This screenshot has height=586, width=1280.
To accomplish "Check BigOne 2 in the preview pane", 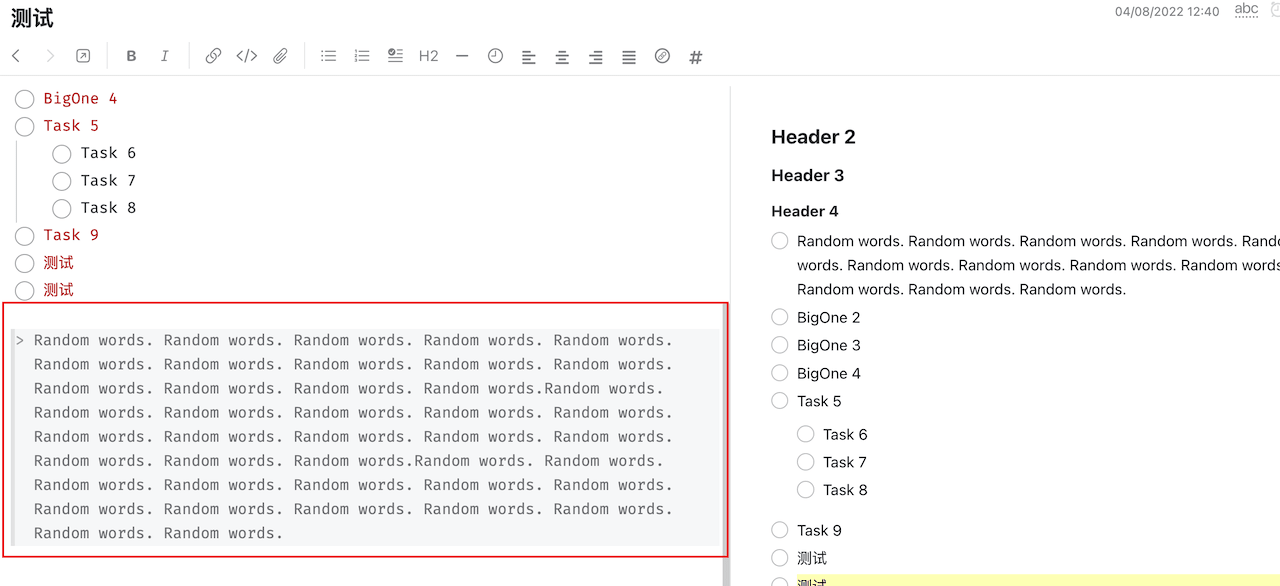I will point(780,317).
